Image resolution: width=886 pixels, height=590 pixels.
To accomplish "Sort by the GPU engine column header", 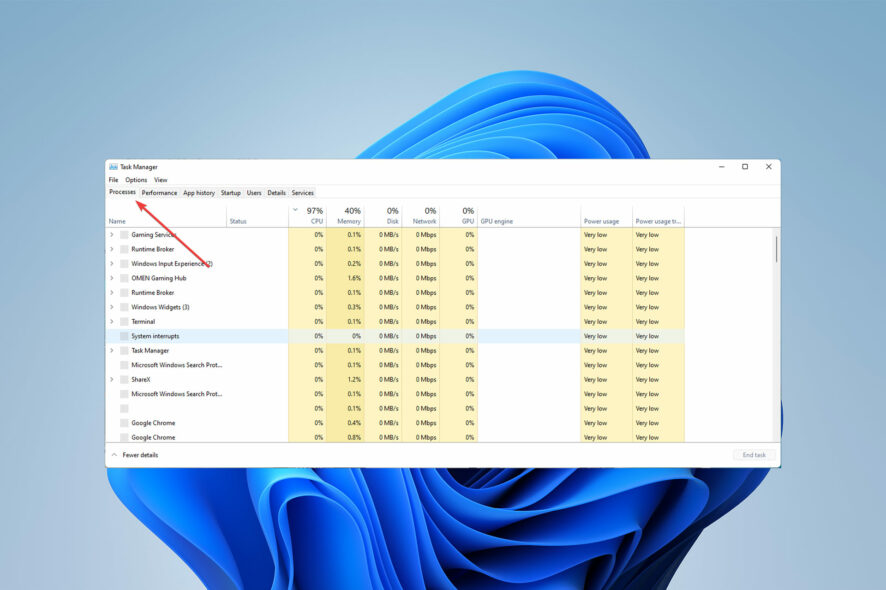I will pos(529,216).
